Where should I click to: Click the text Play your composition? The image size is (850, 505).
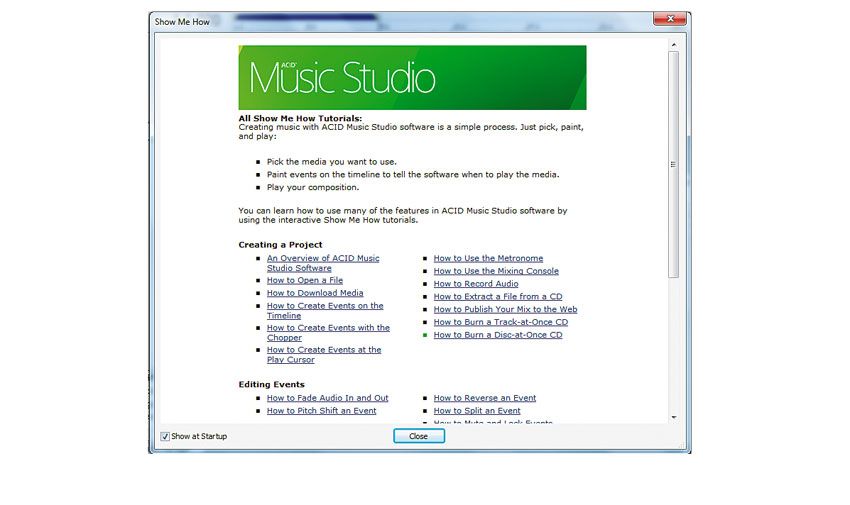pos(313,187)
